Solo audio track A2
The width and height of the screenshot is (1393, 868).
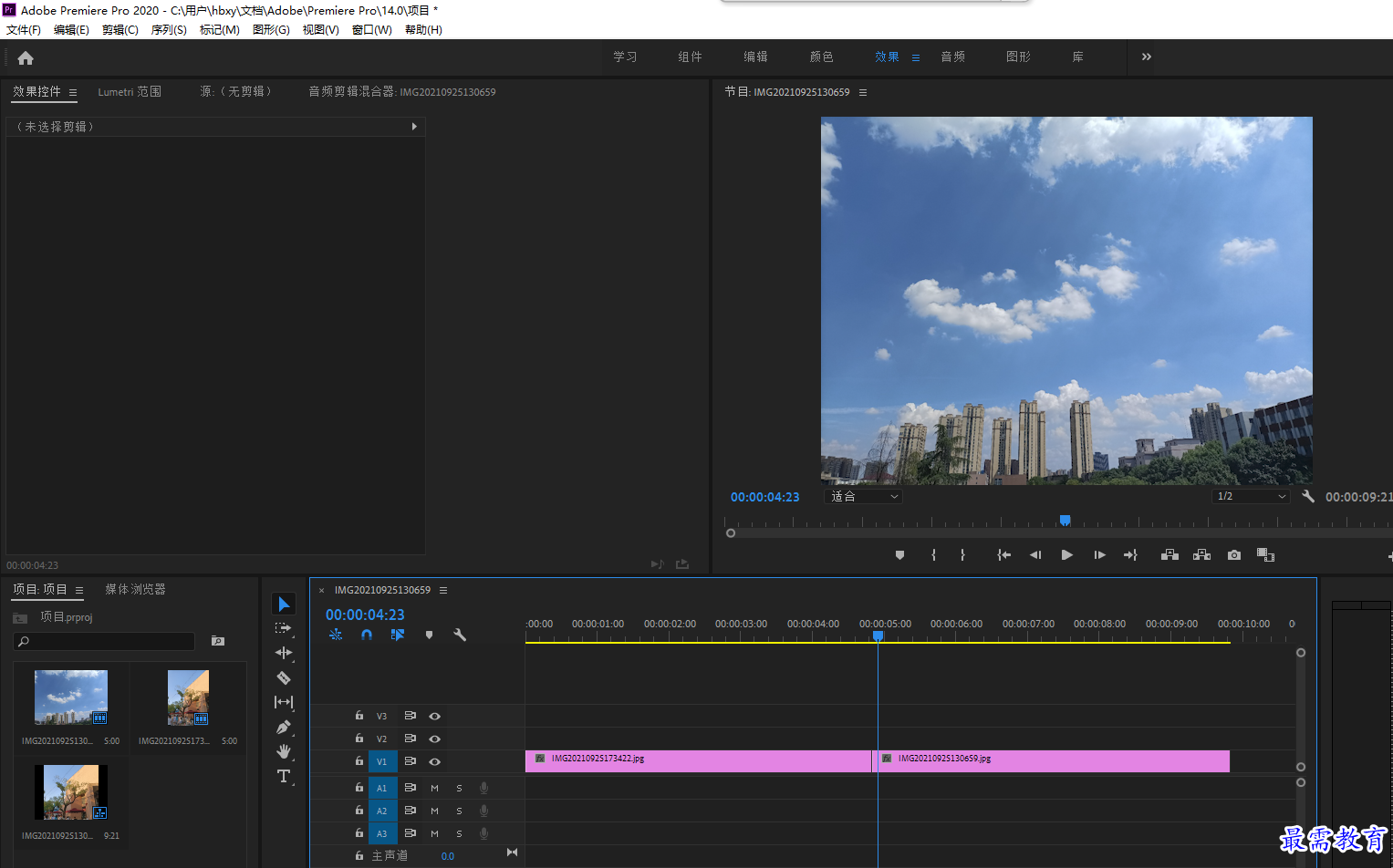(459, 811)
